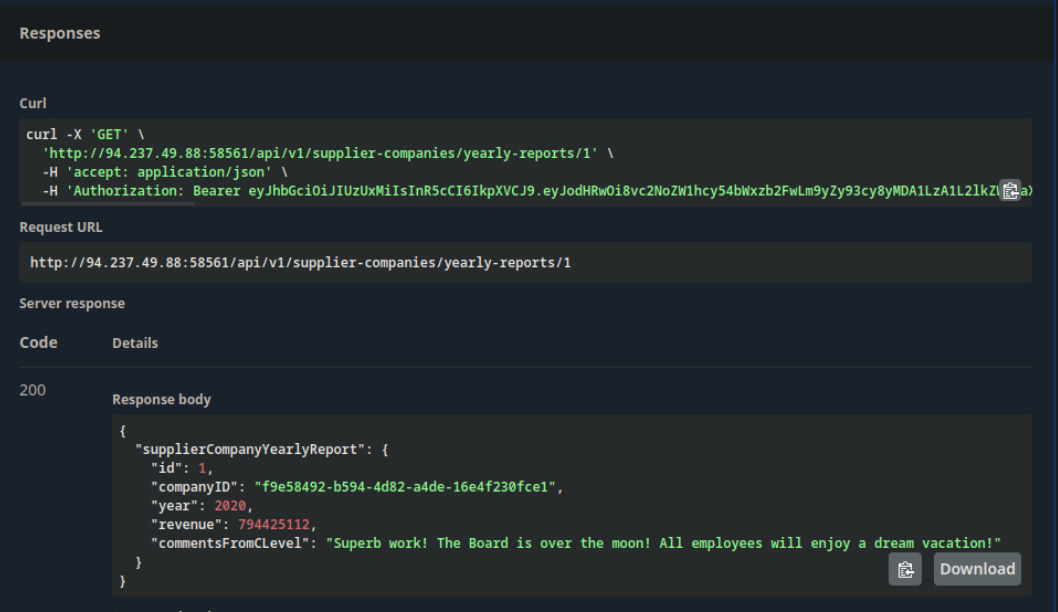Click the 200 status code

[32, 390]
